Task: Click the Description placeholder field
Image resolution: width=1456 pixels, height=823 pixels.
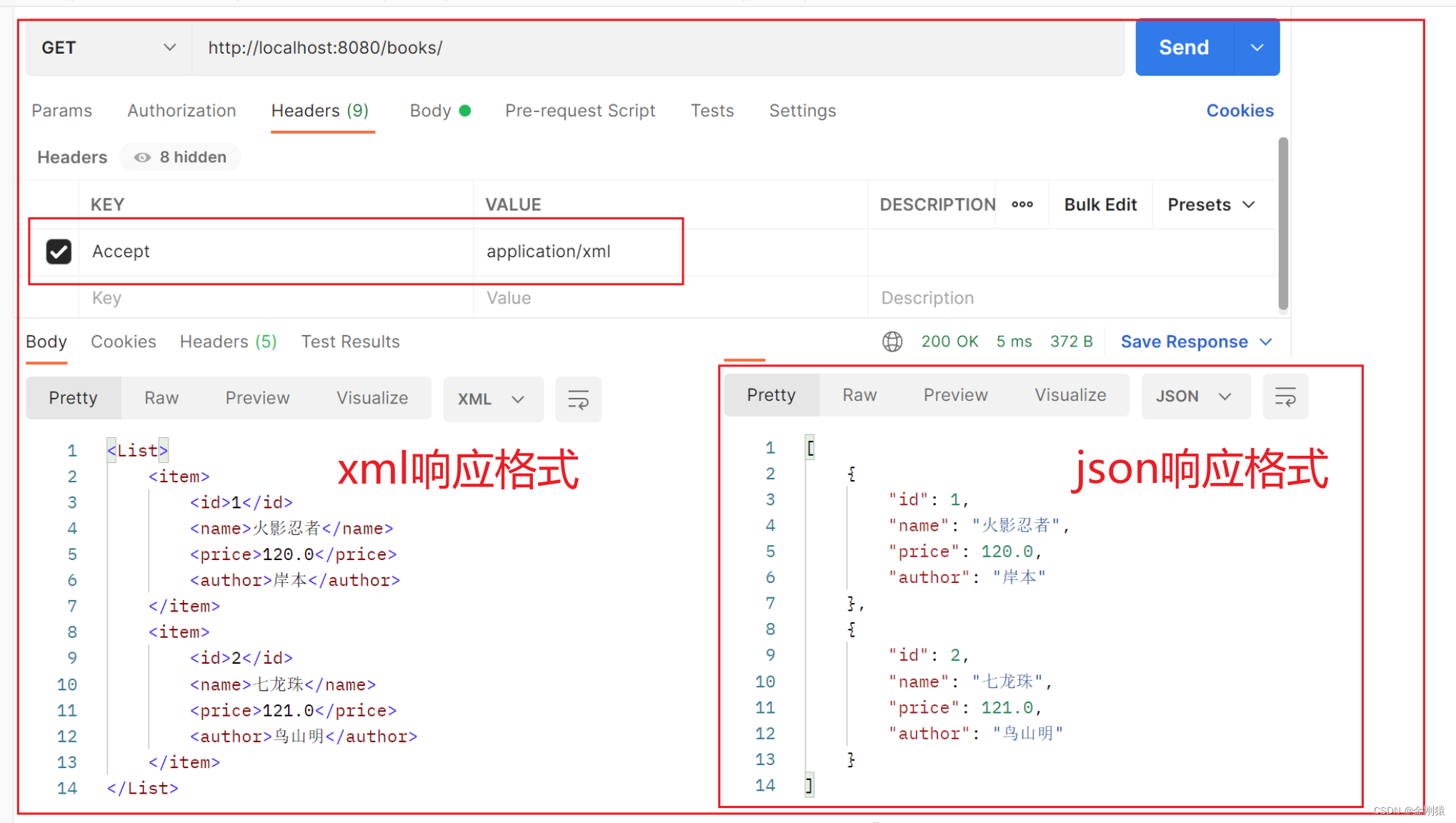Action: tap(1072, 298)
